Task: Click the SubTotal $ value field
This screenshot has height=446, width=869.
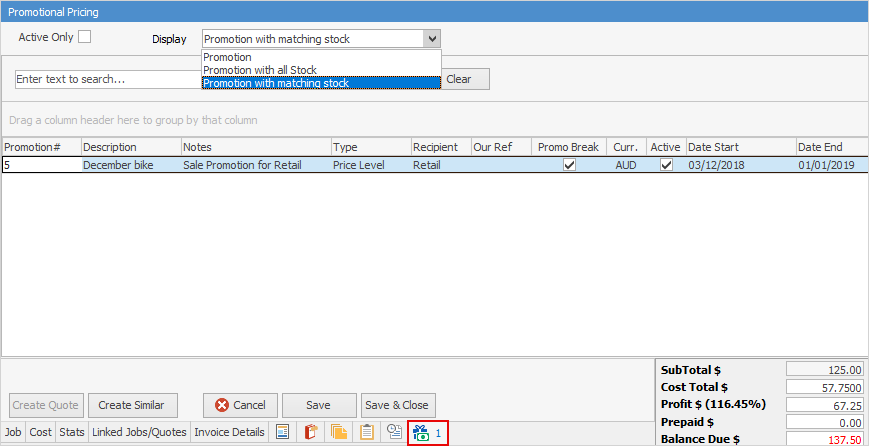Action: [x=825, y=370]
